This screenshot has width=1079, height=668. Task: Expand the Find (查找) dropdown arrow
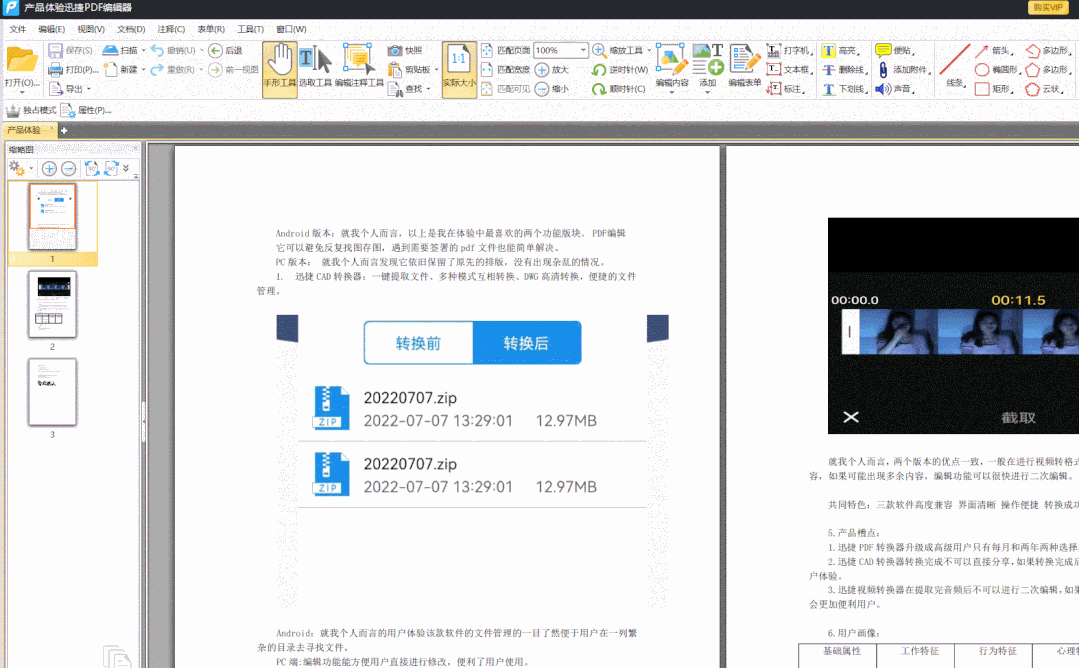click(428, 89)
